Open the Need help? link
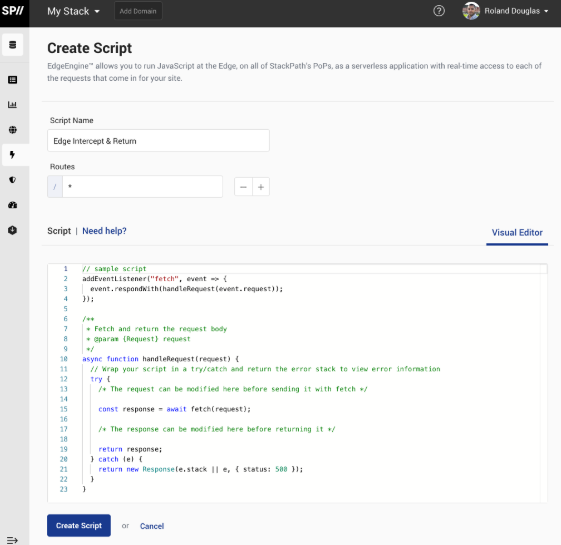Viewport: 561px width, 545px height. (x=104, y=231)
